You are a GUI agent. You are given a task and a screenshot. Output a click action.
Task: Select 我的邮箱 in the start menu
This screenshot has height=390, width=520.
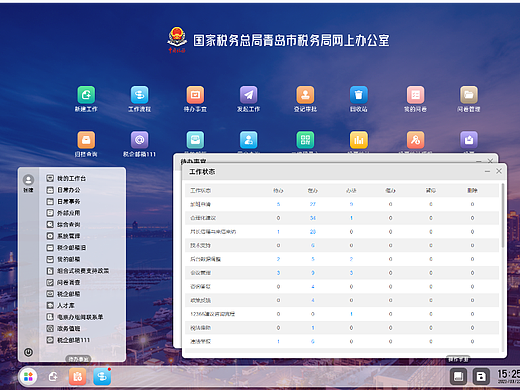63,259
